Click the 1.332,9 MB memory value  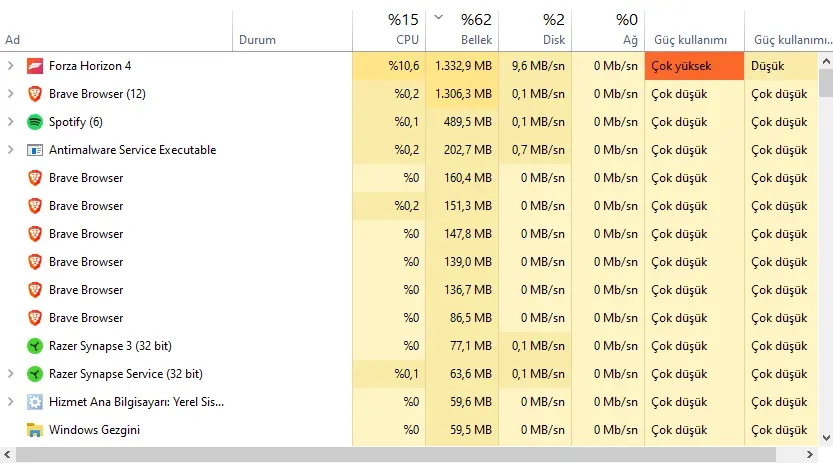[x=463, y=66]
